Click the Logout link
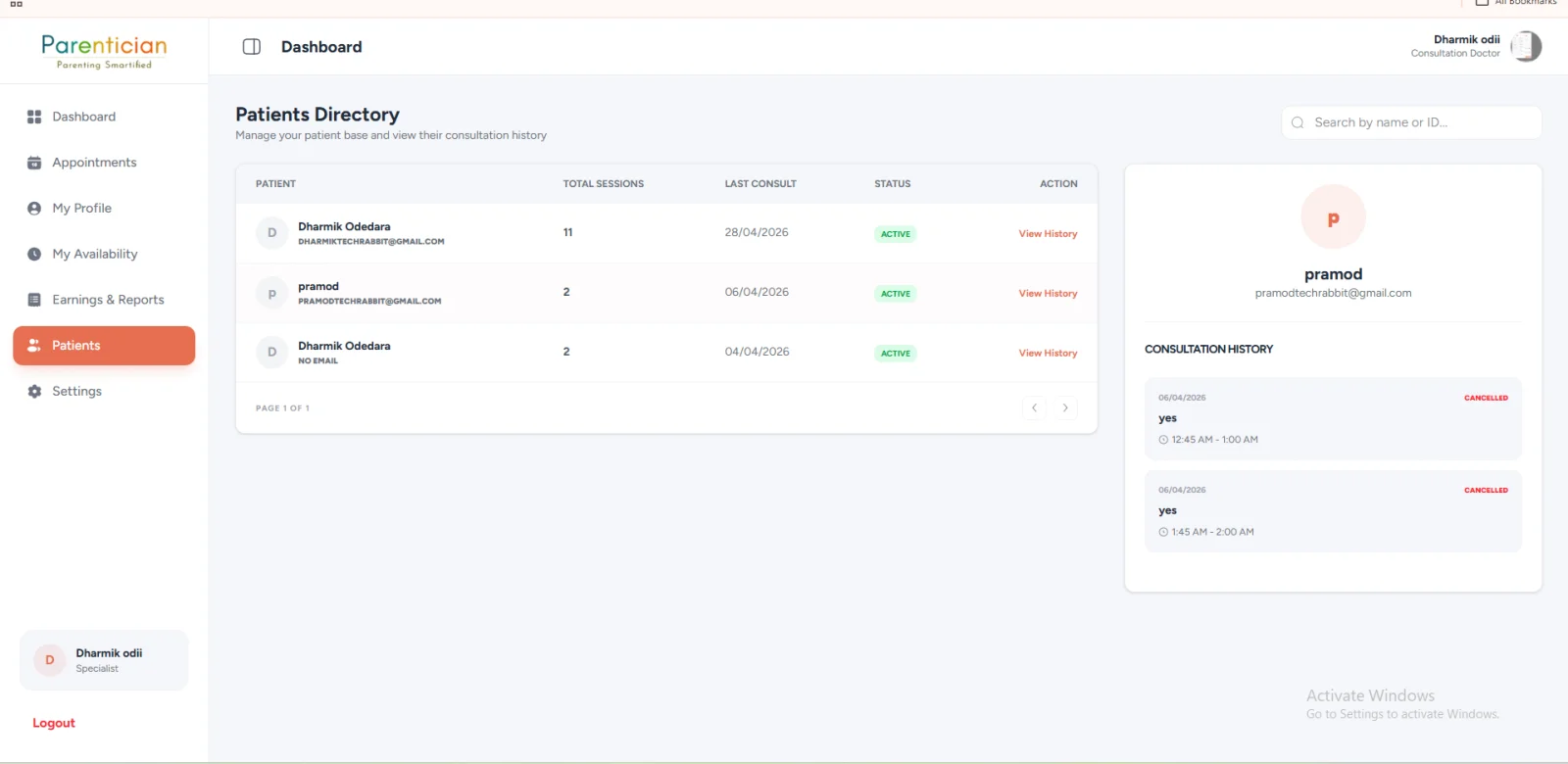The width and height of the screenshot is (1568, 764). (54, 724)
